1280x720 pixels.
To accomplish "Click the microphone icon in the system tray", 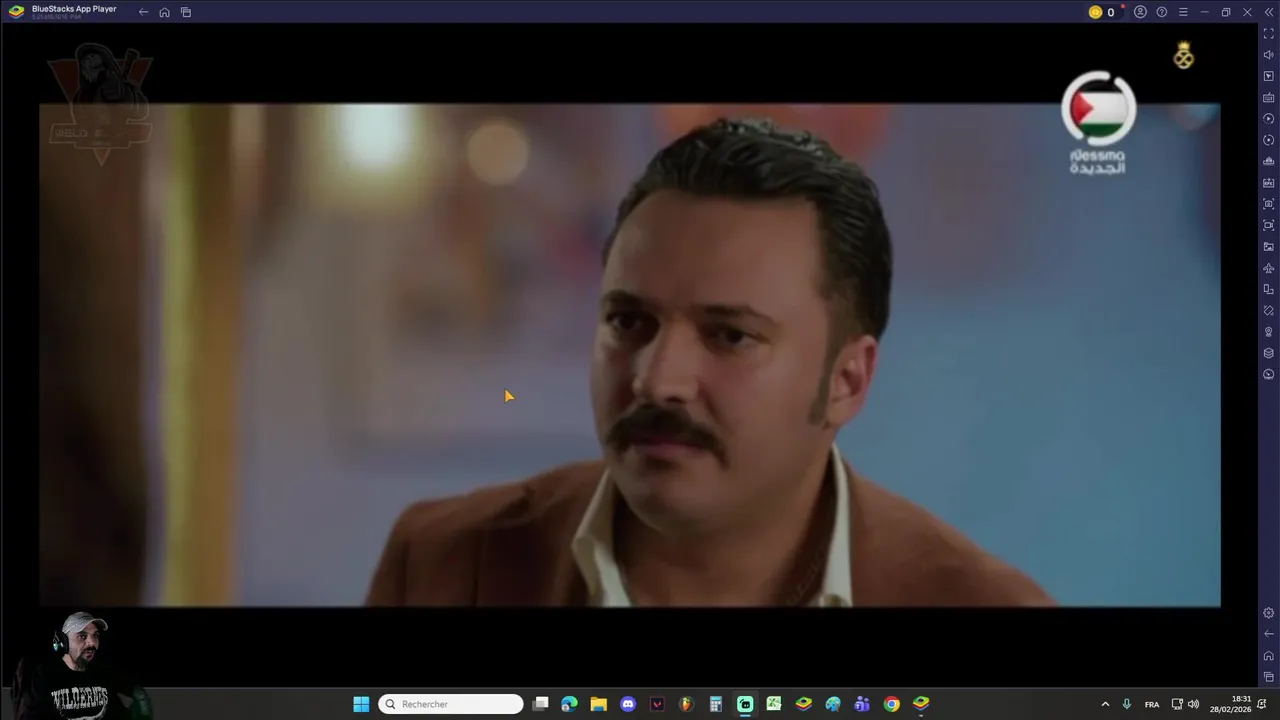I will click(1127, 704).
